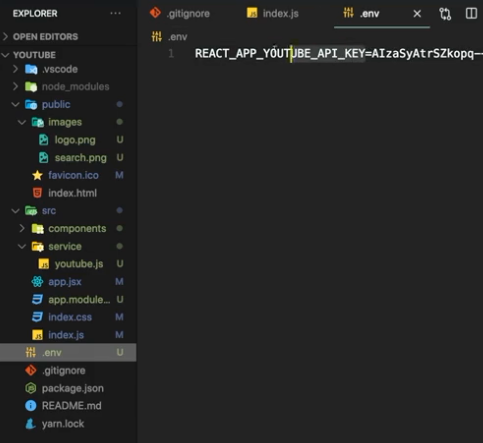Screen dimensions: 483x443
Task: Collapse the images folder chevron
Action: tap(22, 122)
